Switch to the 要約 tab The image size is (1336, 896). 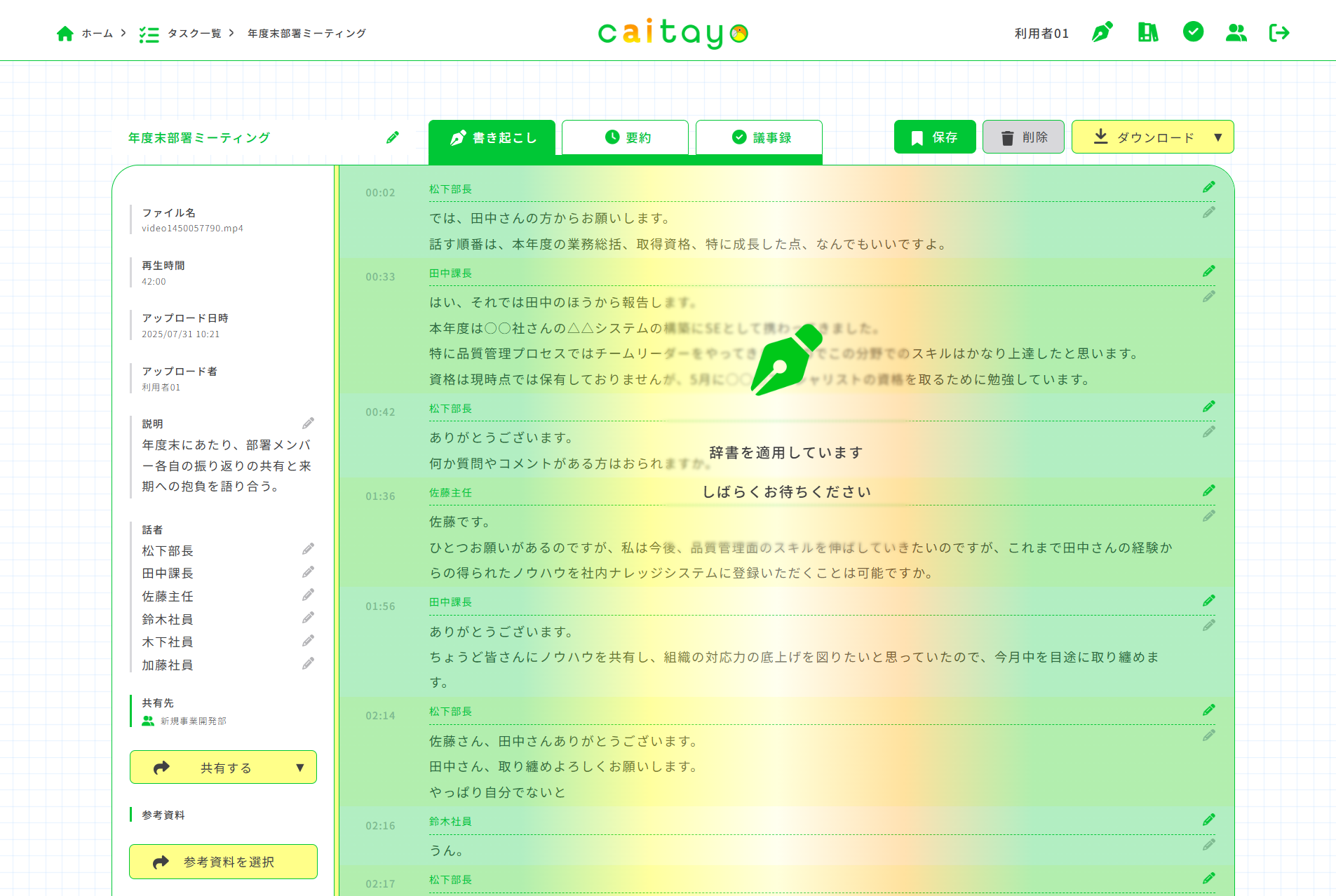[626, 137]
